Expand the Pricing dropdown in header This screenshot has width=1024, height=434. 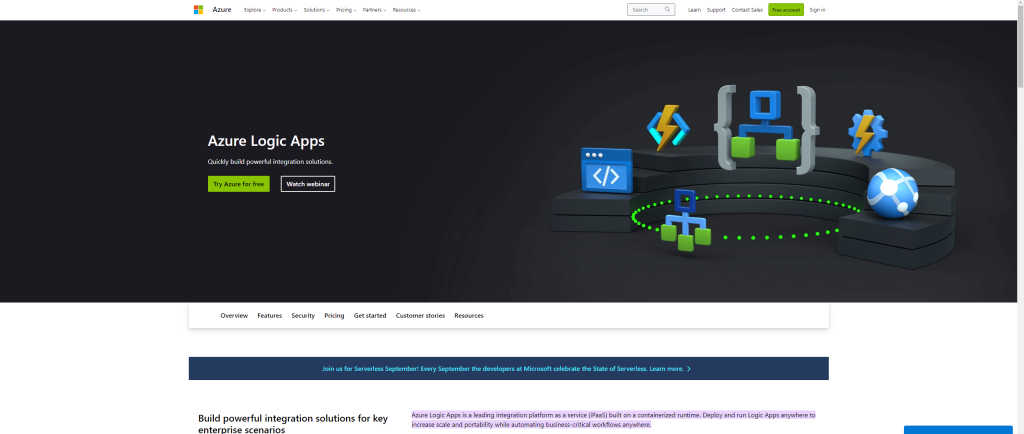(x=346, y=10)
